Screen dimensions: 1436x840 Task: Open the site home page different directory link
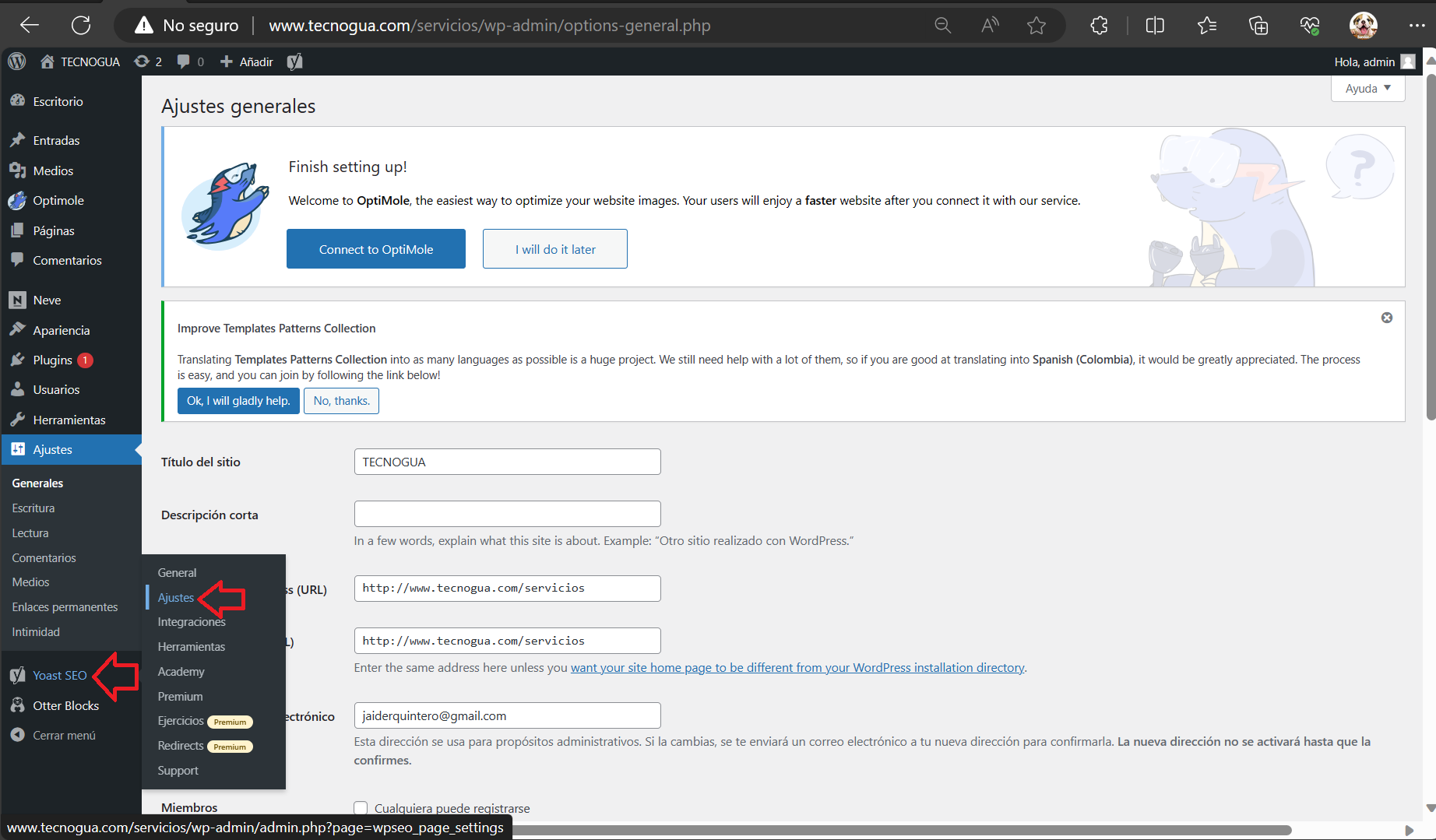[x=797, y=667]
